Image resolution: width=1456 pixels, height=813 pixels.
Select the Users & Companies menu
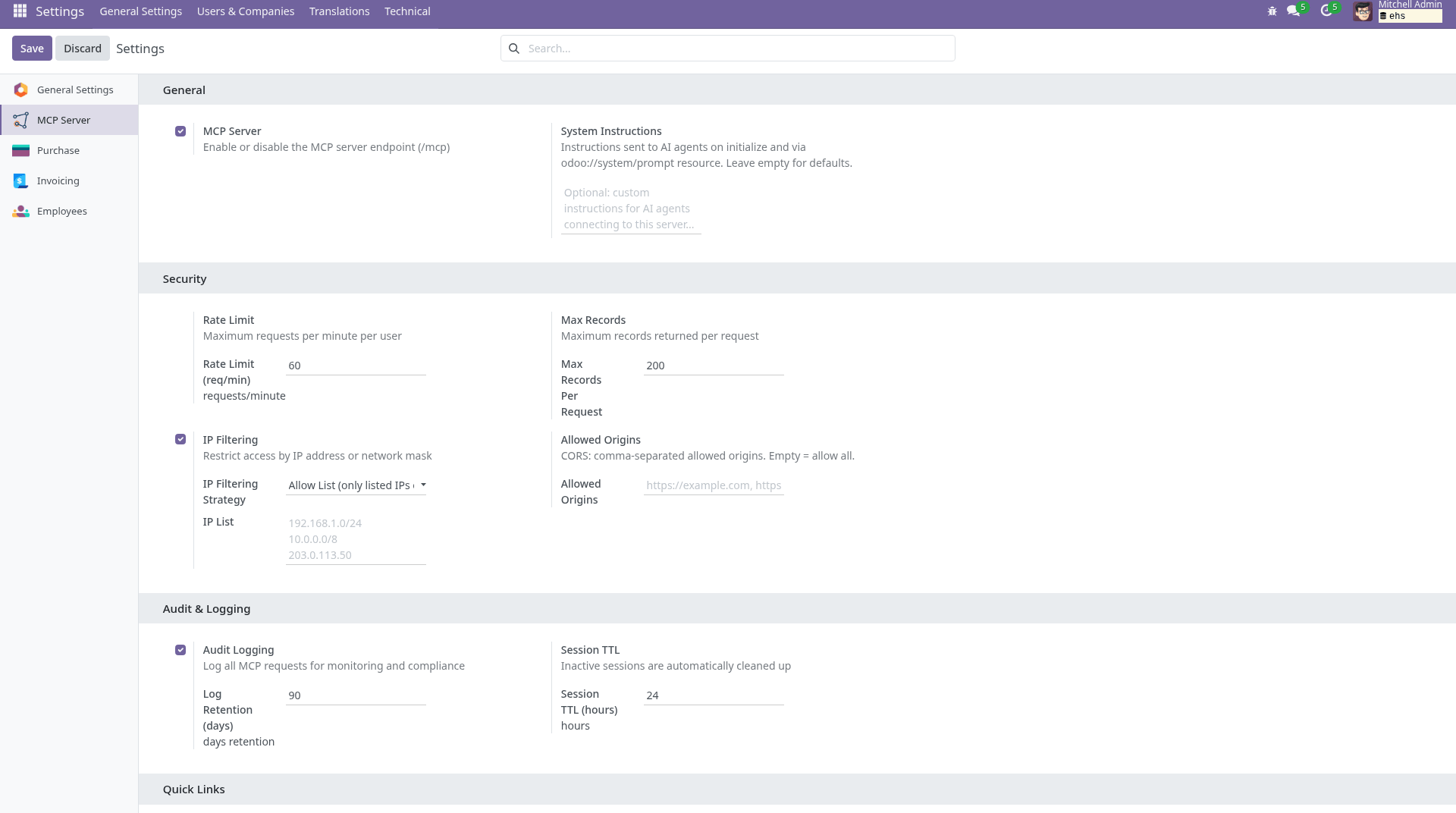[x=245, y=11]
